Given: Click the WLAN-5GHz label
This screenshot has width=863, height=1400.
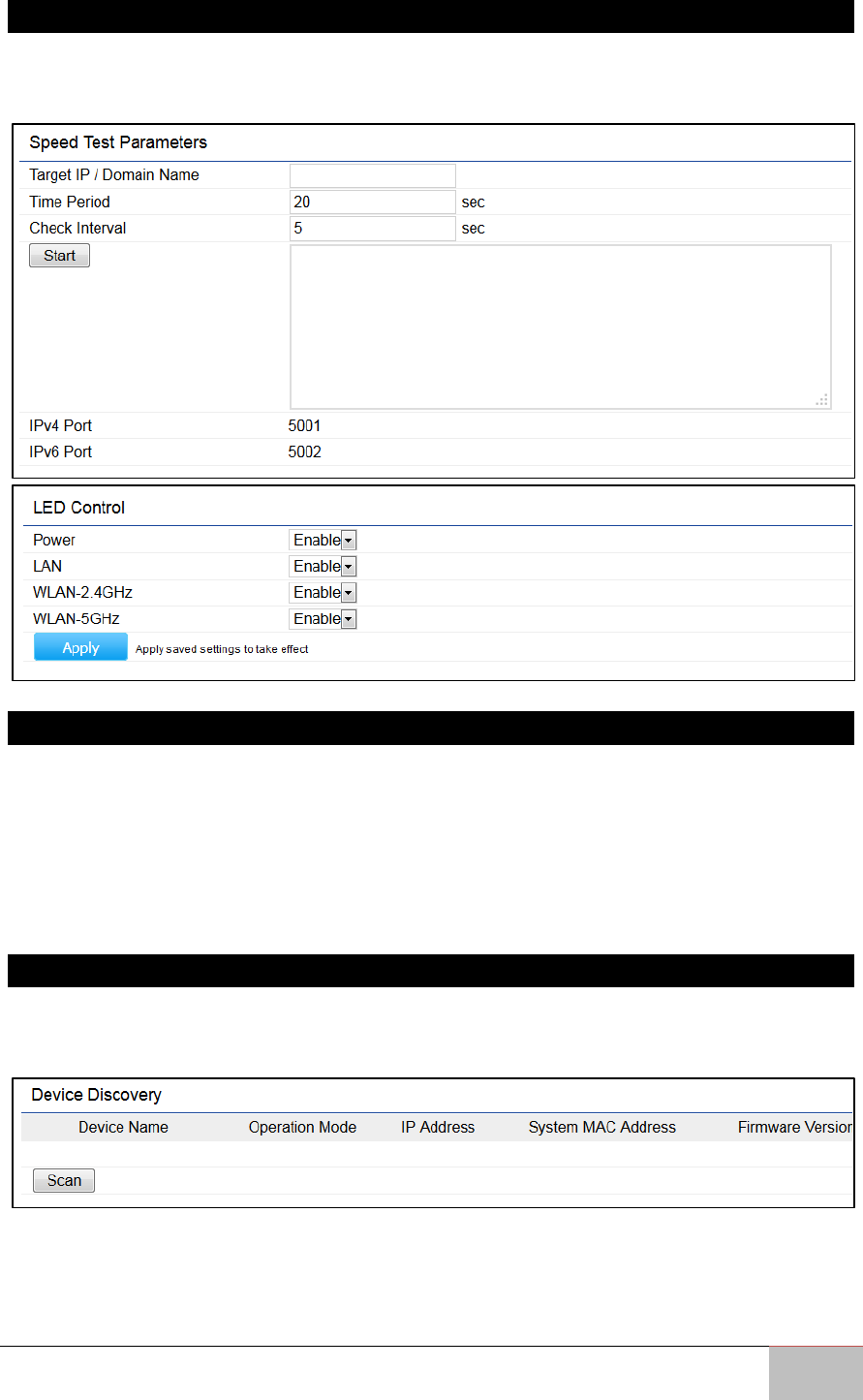Looking at the screenshot, I should click(x=77, y=618).
